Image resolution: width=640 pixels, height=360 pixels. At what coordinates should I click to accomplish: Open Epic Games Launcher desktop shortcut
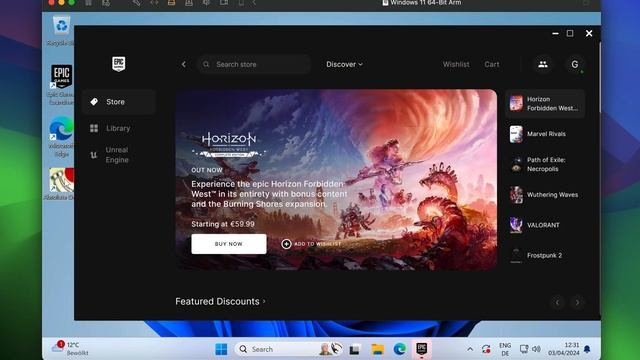pyautogui.click(x=62, y=84)
